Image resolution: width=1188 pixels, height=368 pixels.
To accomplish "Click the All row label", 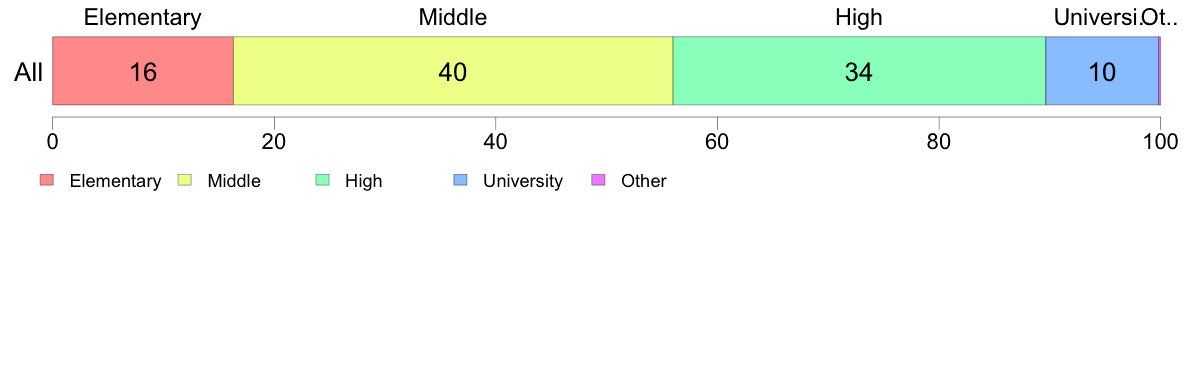I will (29, 73).
